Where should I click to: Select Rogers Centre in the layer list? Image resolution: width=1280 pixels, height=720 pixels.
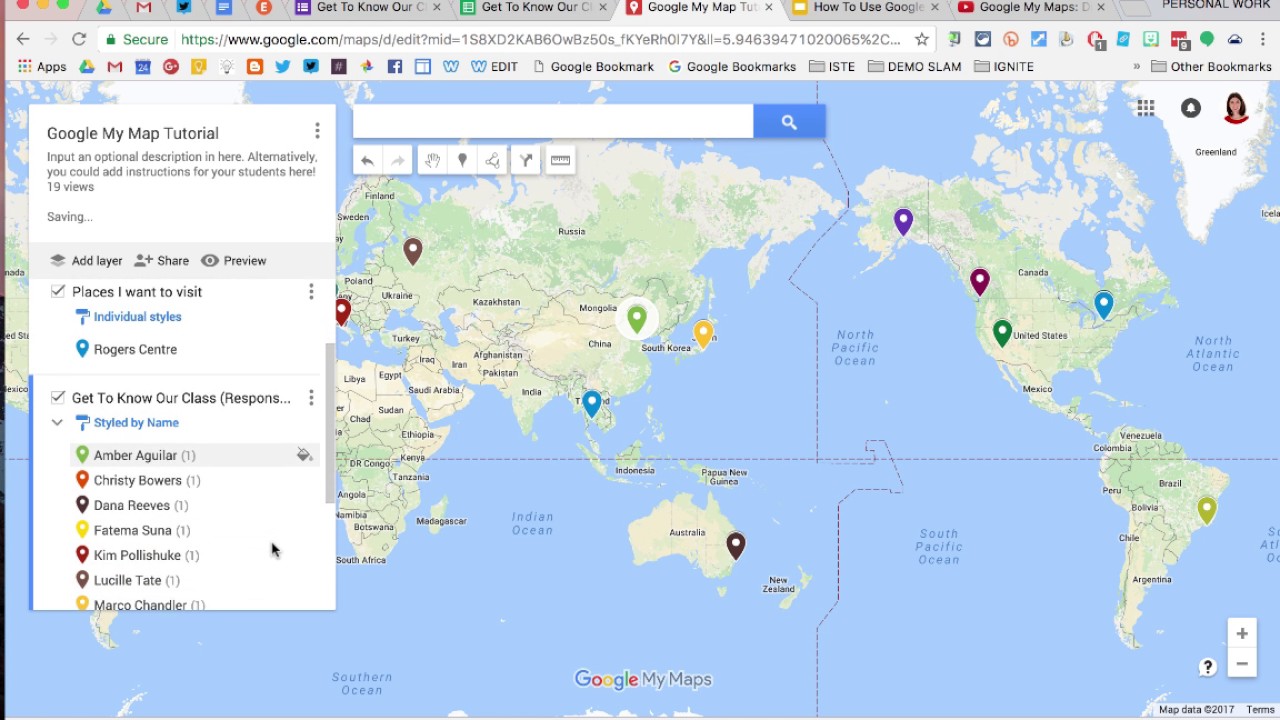pyautogui.click(x=135, y=350)
